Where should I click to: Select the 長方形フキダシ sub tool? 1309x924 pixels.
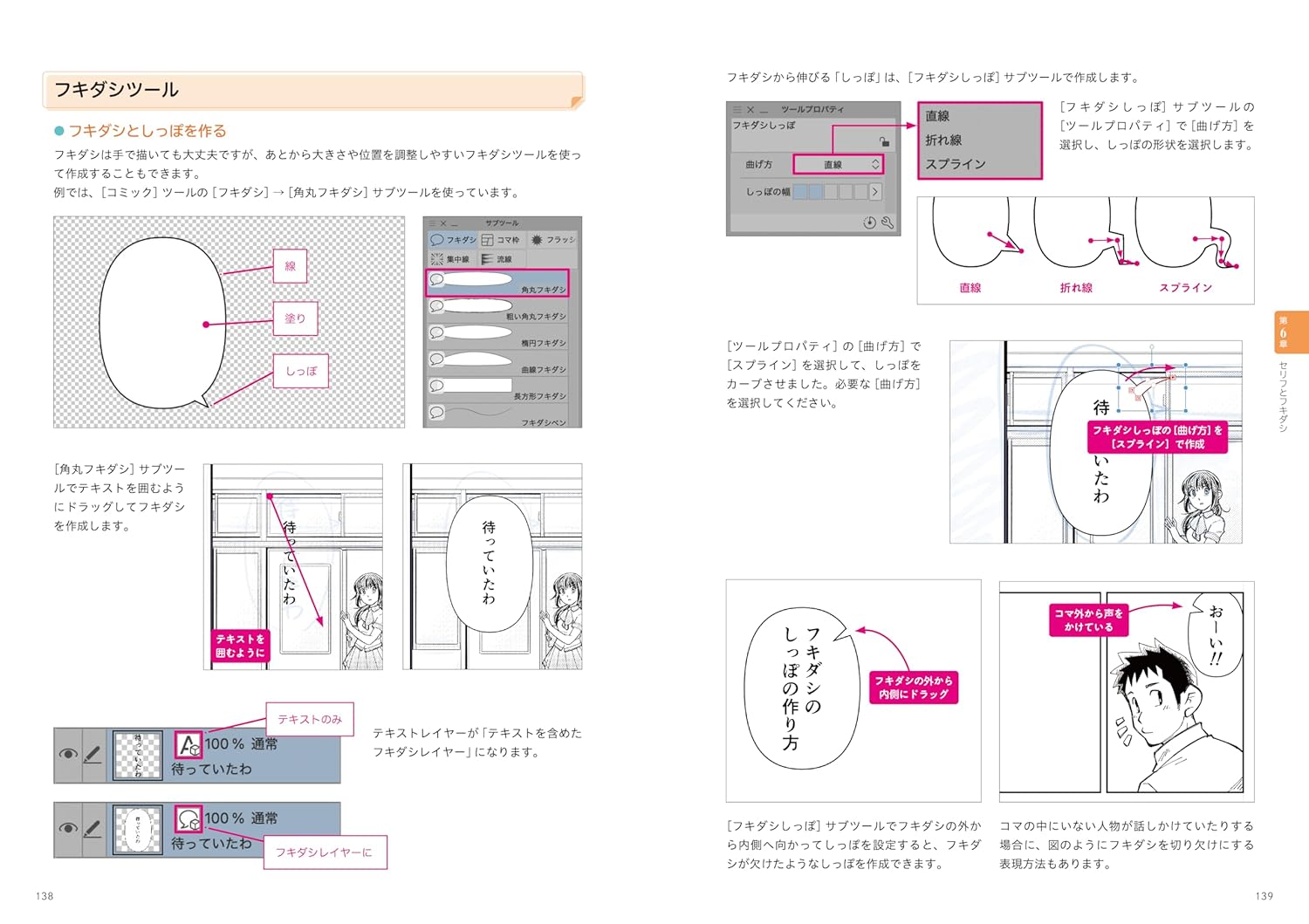click(x=497, y=387)
